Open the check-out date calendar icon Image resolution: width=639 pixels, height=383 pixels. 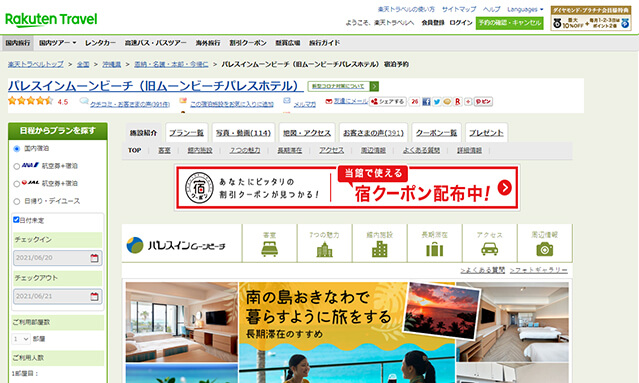(x=95, y=297)
